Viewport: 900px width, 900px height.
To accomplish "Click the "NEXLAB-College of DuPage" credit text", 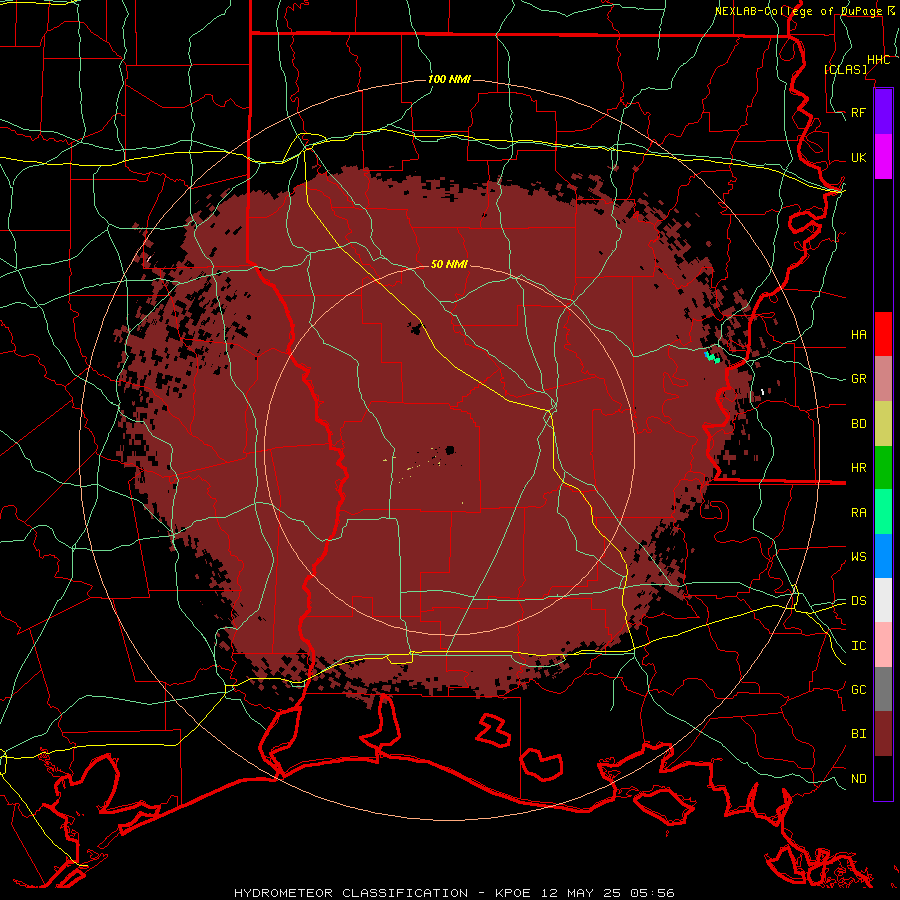I will [798, 11].
